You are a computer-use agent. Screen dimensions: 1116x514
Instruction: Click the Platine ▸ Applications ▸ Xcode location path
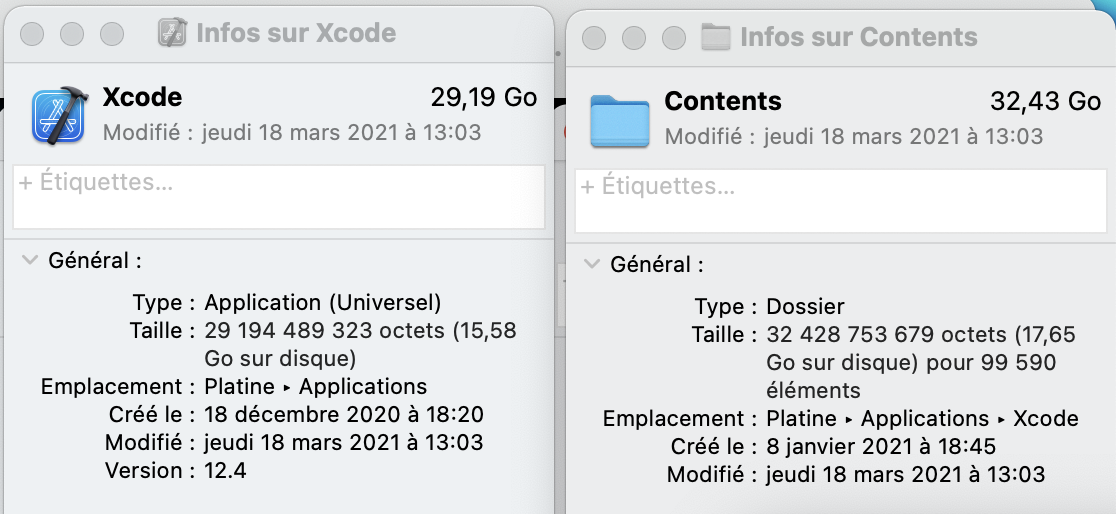point(922,418)
